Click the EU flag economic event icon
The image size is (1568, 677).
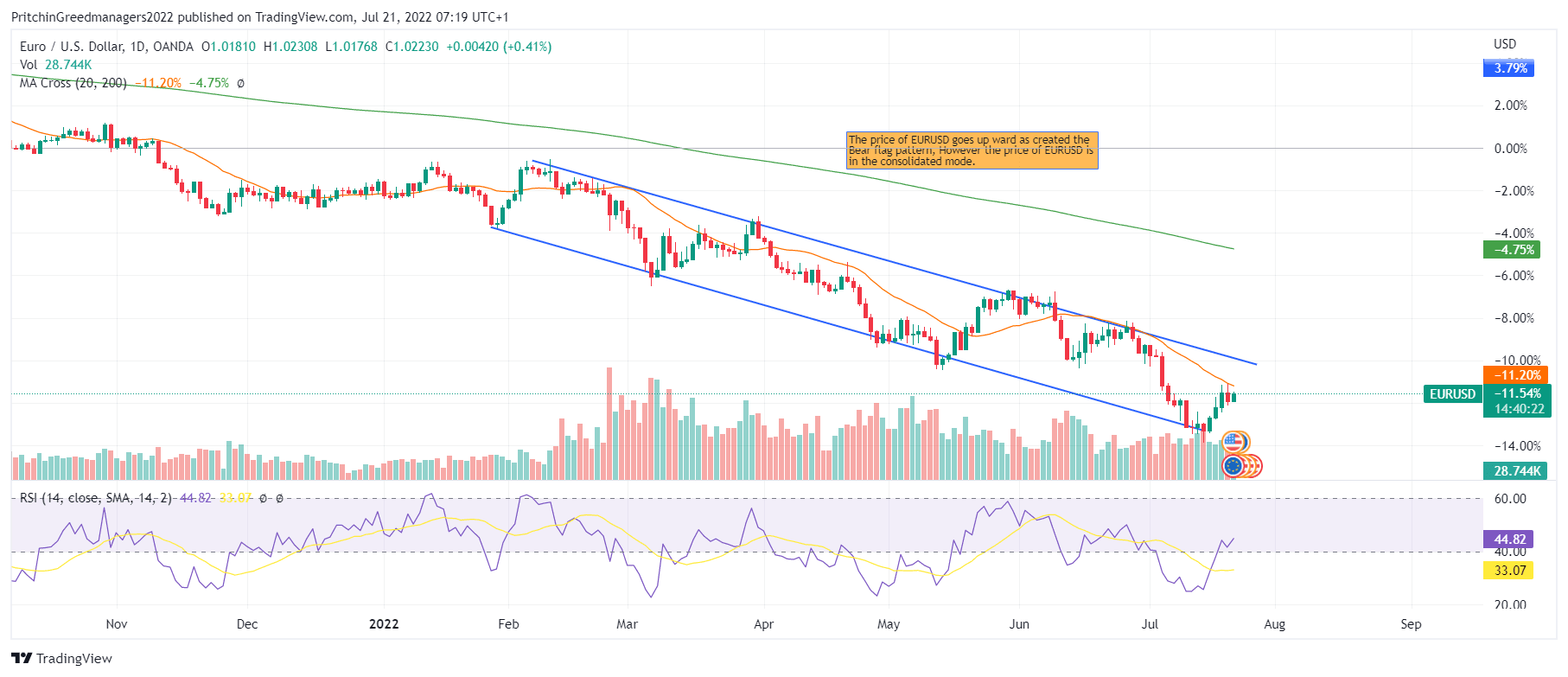tap(1233, 466)
